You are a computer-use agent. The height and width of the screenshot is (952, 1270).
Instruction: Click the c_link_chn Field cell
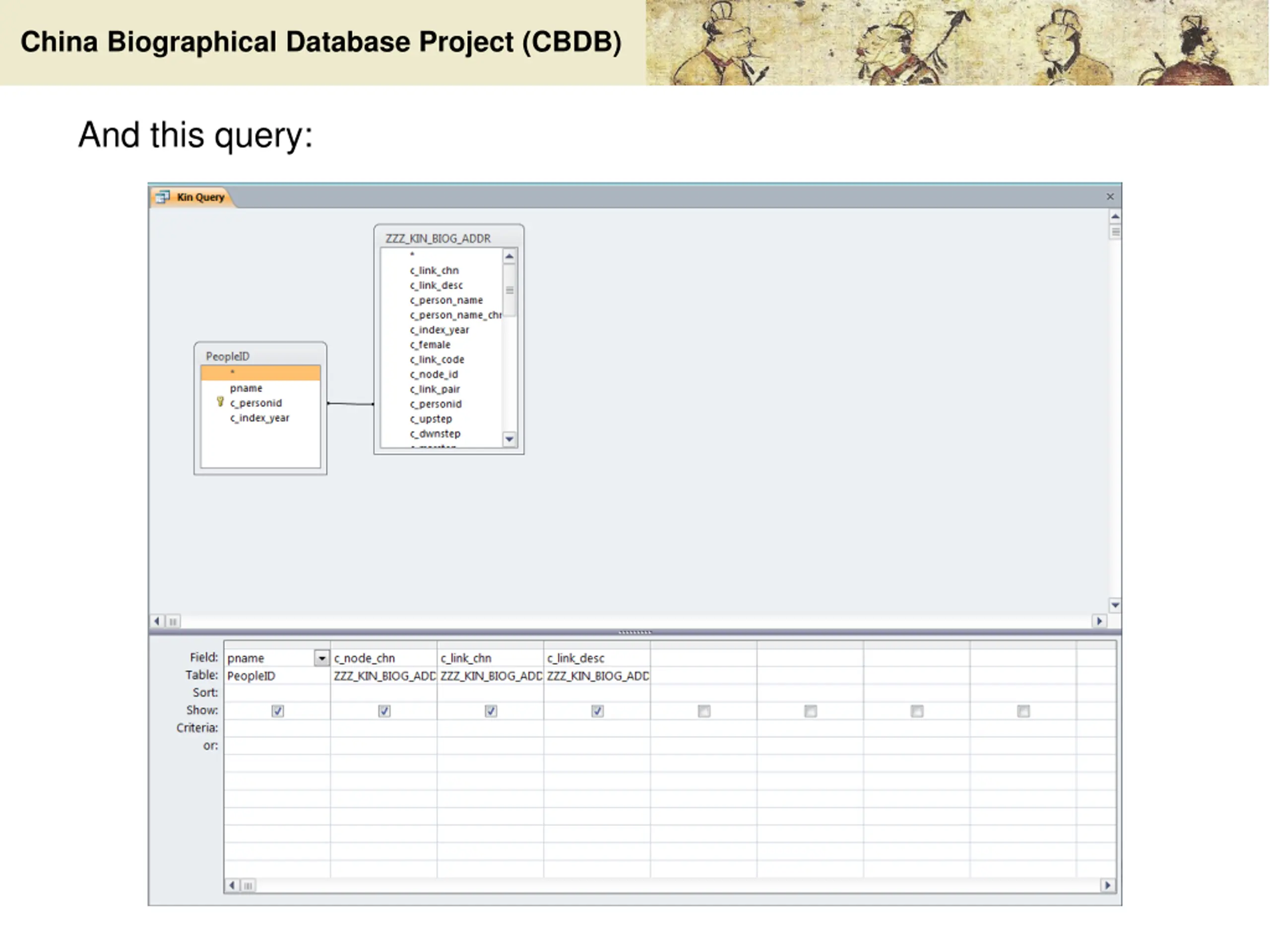490,657
